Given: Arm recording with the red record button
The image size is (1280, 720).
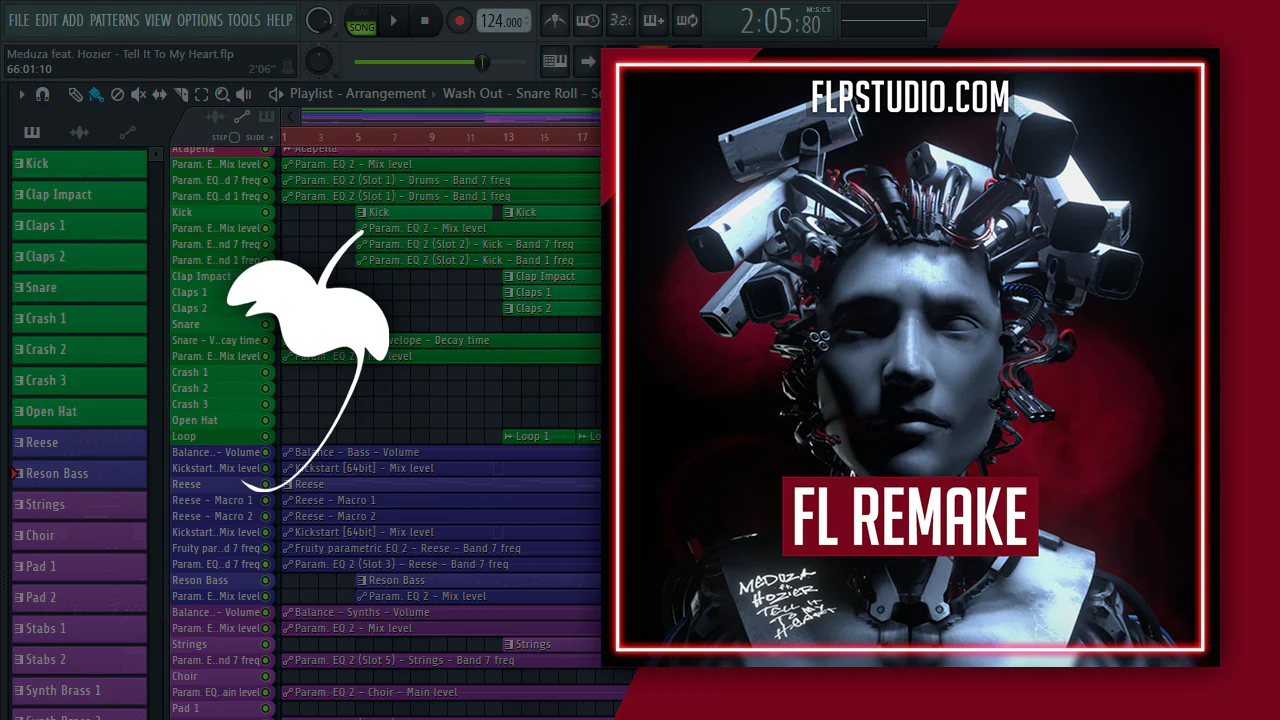Looking at the screenshot, I should point(459,20).
